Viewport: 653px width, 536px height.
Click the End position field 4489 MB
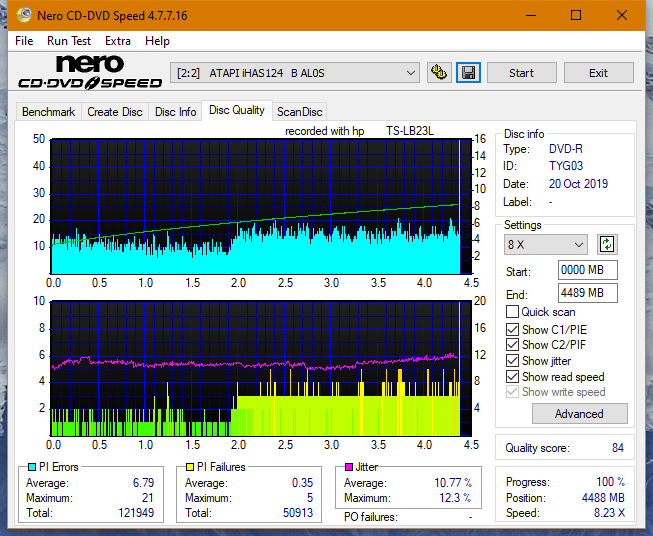(587, 293)
